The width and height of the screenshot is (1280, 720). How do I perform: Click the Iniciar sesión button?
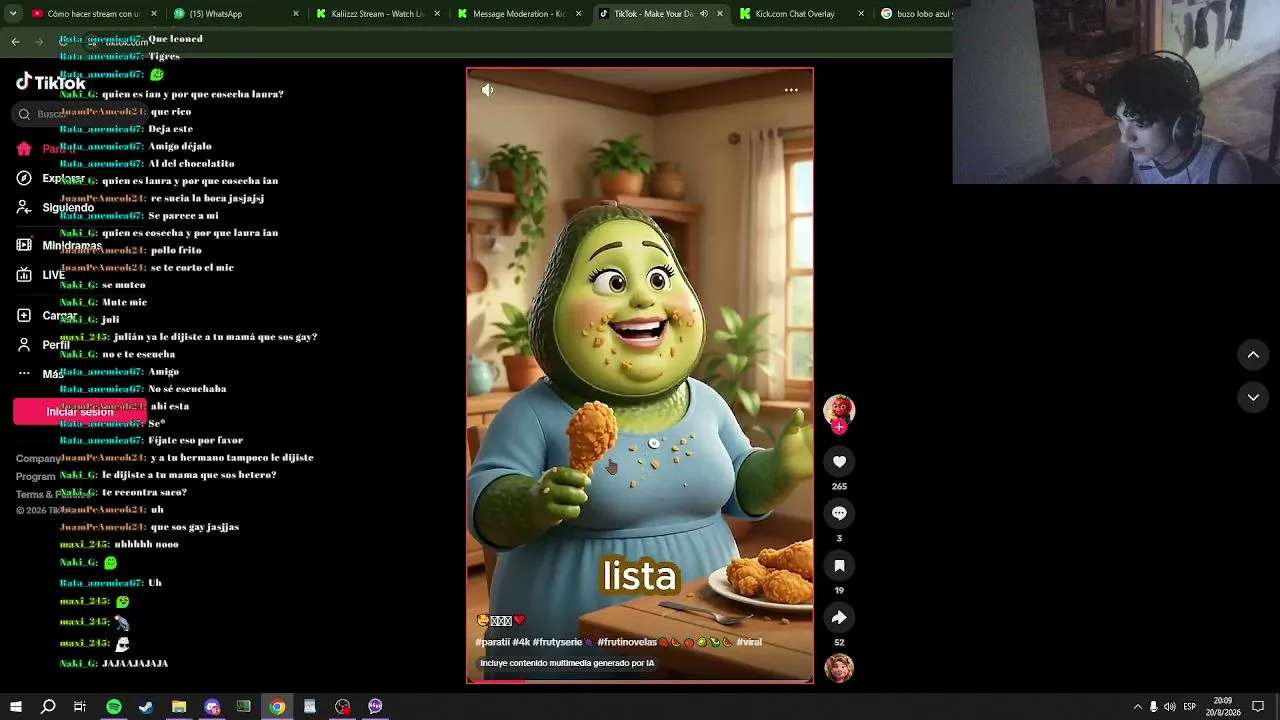coord(80,412)
